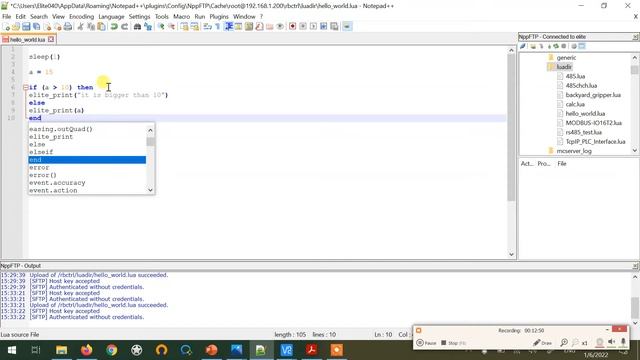Select backyard_gripper.lua in NppFTP tree
The height and width of the screenshot is (360, 640).
[x=593, y=95]
